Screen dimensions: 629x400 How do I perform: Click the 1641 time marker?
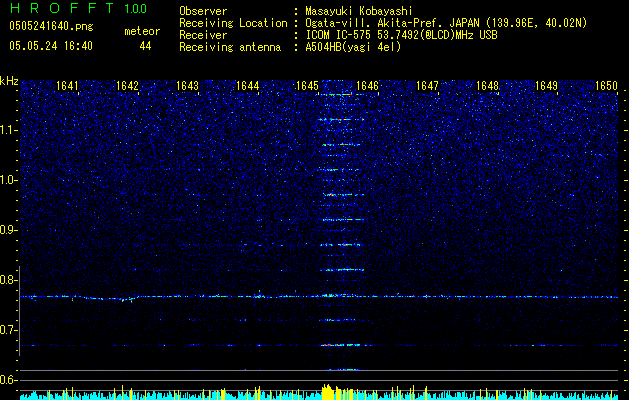tap(67, 85)
